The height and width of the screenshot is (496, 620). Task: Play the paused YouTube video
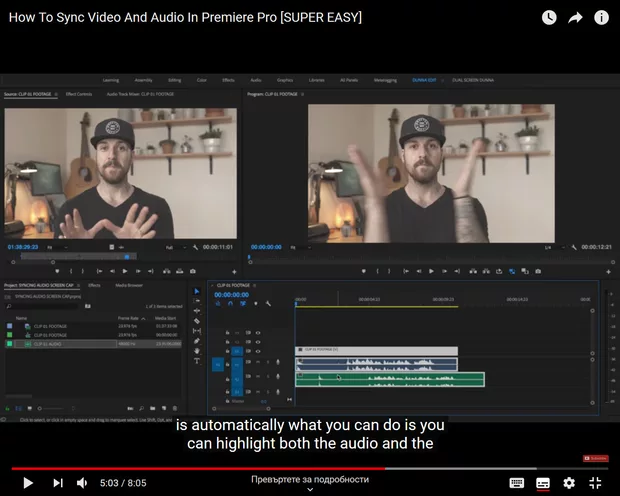(28, 483)
